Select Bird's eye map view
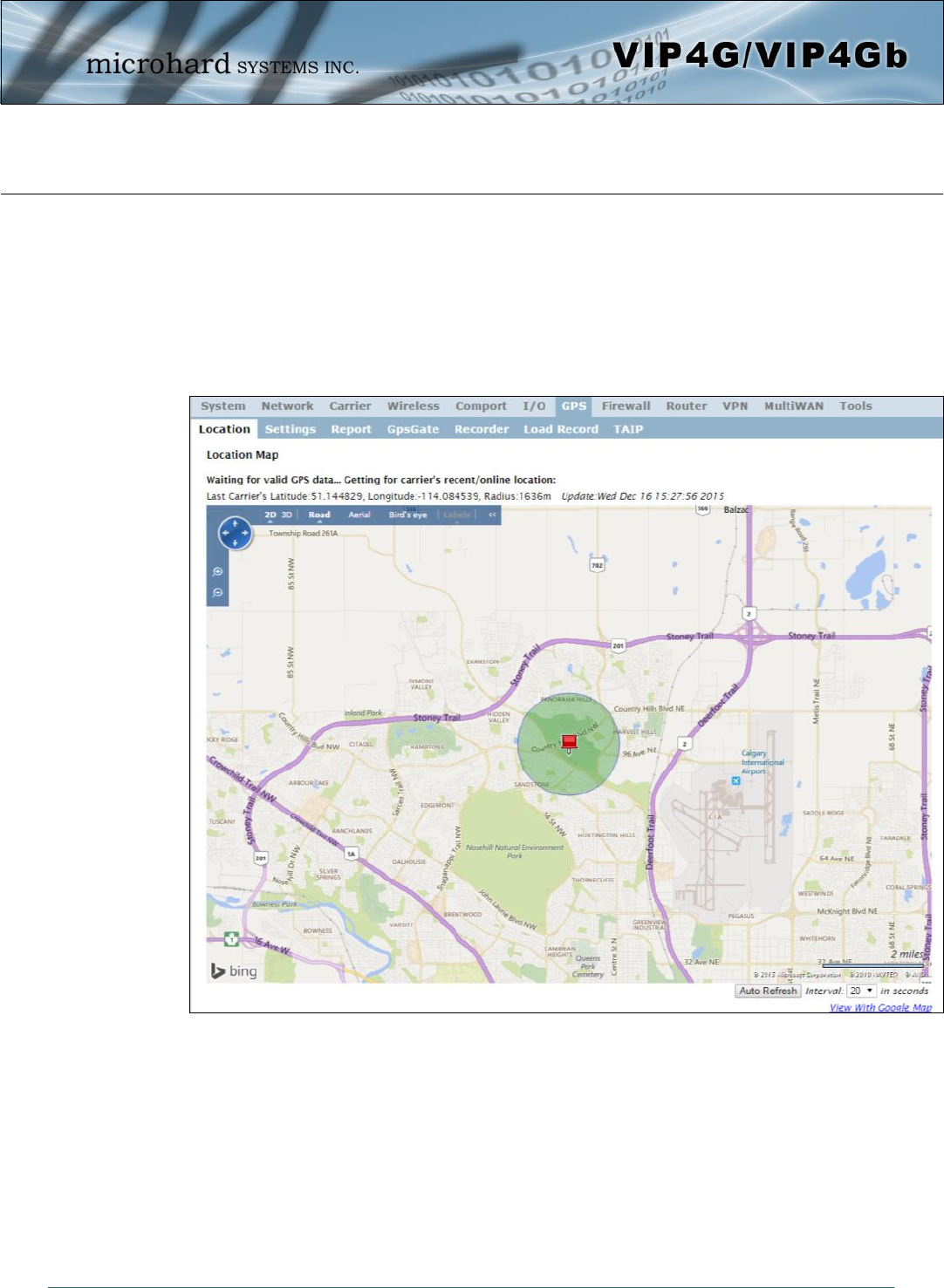 (407, 515)
